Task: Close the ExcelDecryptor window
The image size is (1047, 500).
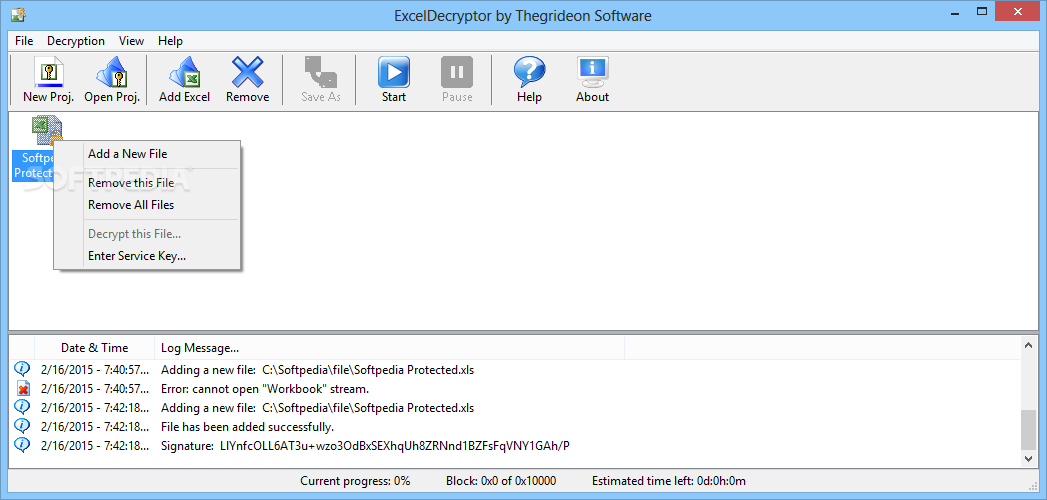Action: (x=1019, y=11)
